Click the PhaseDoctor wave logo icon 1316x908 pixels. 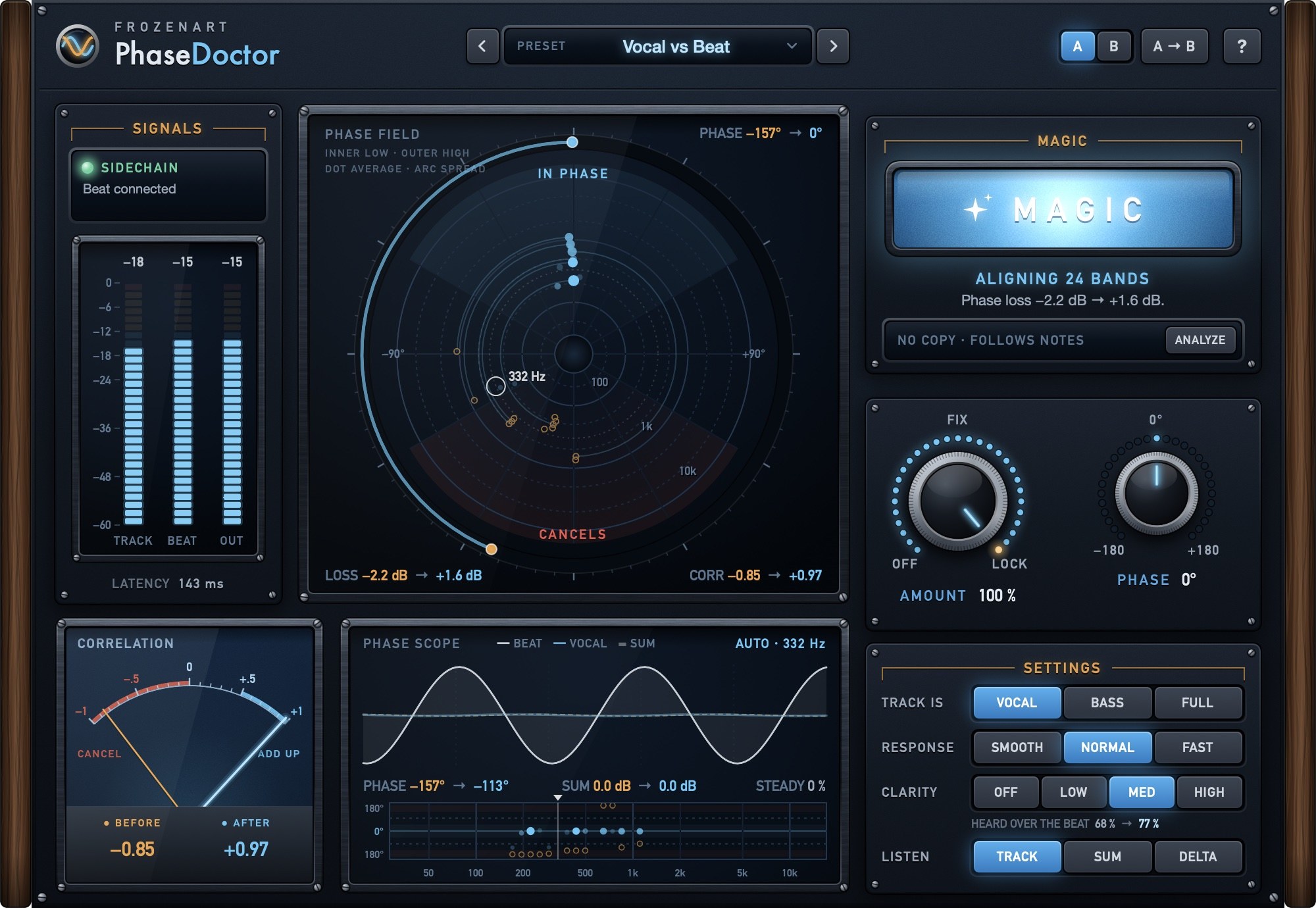pos(77,47)
